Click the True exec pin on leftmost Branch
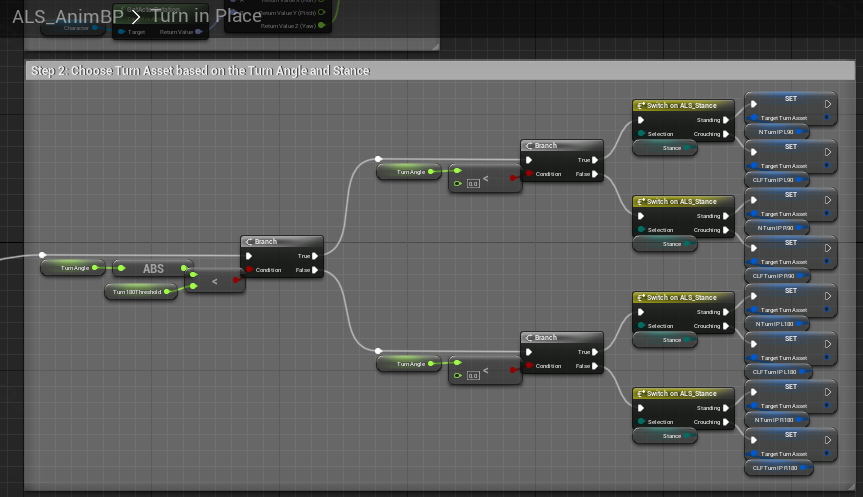863x497 pixels. (x=317, y=256)
